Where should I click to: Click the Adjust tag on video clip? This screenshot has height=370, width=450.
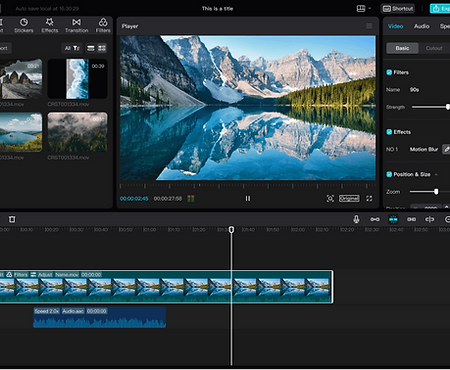42,275
